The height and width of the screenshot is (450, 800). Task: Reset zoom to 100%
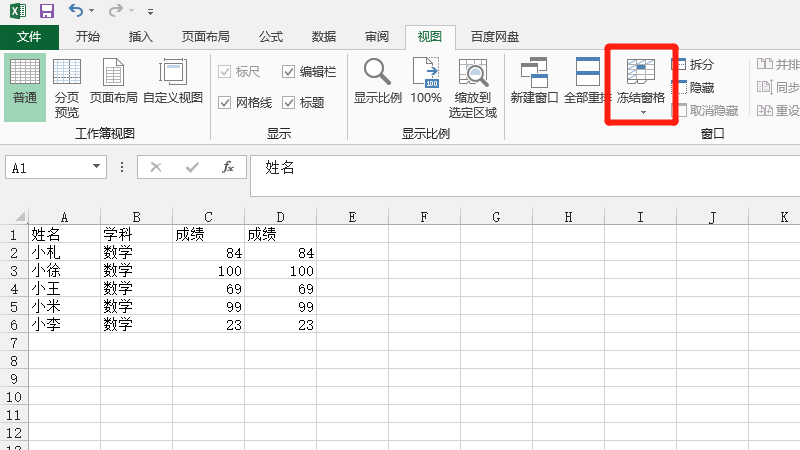coord(426,81)
